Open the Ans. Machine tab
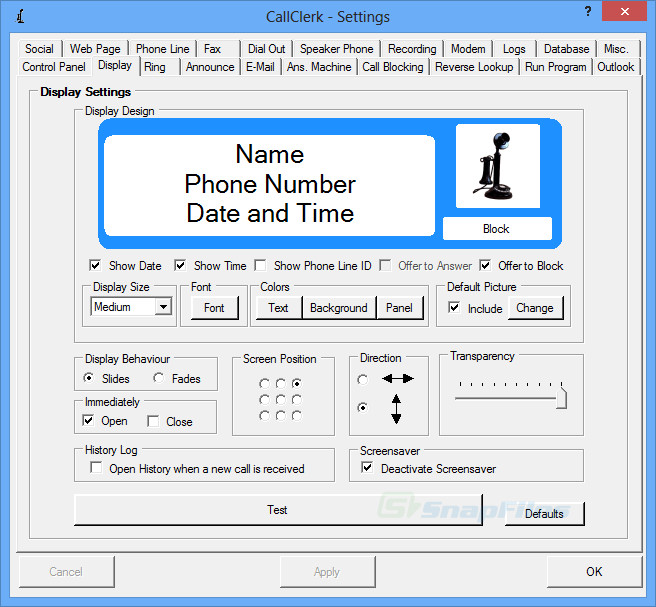The width and height of the screenshot is (656, 607). 319,67
